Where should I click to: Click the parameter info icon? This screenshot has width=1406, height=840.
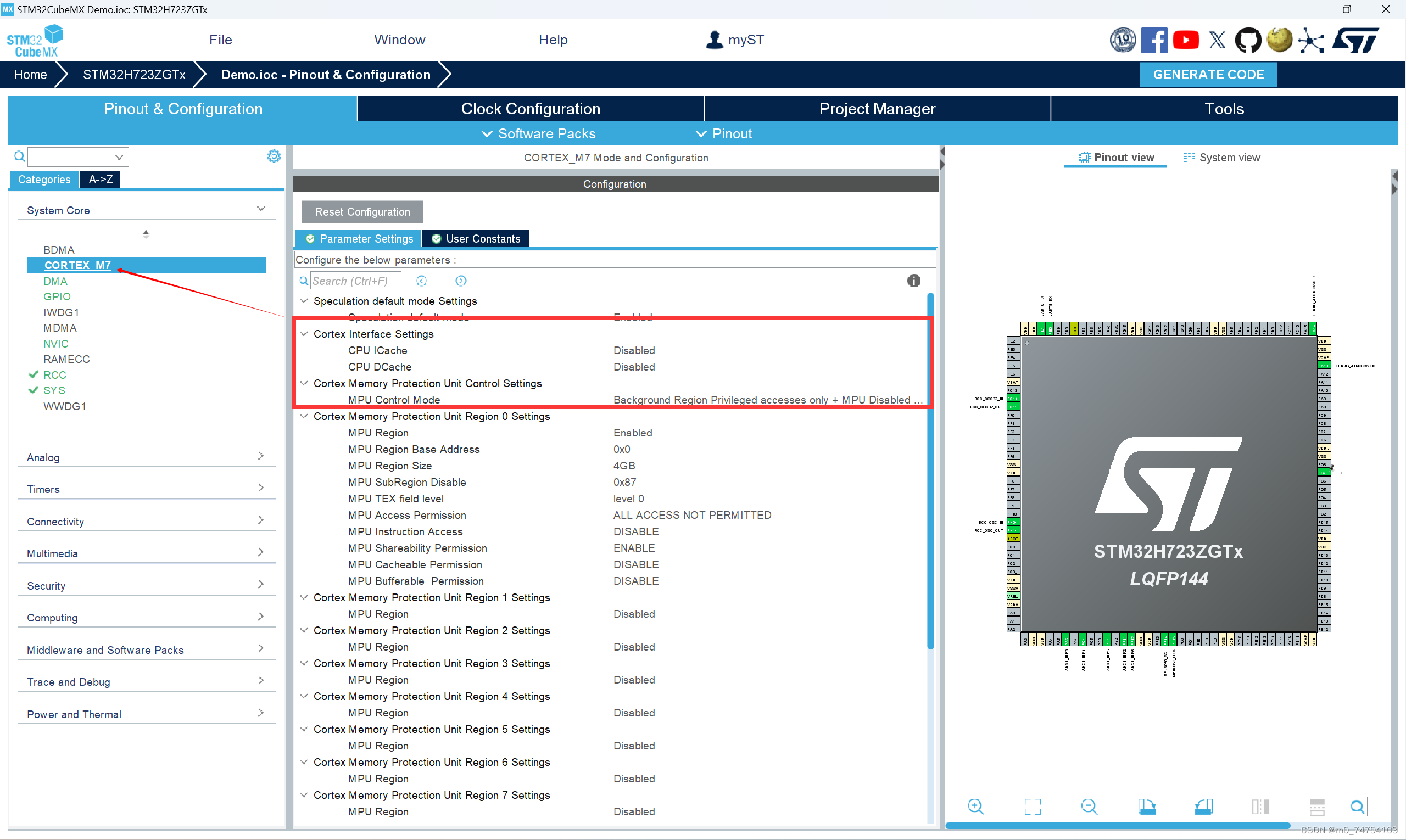point(913,281)
